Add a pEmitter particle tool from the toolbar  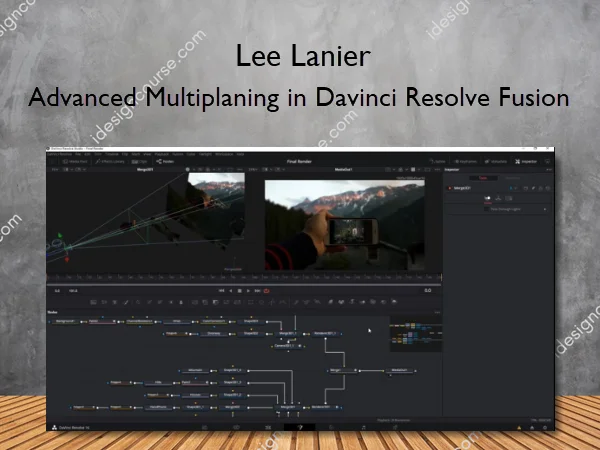coord(296,302)
